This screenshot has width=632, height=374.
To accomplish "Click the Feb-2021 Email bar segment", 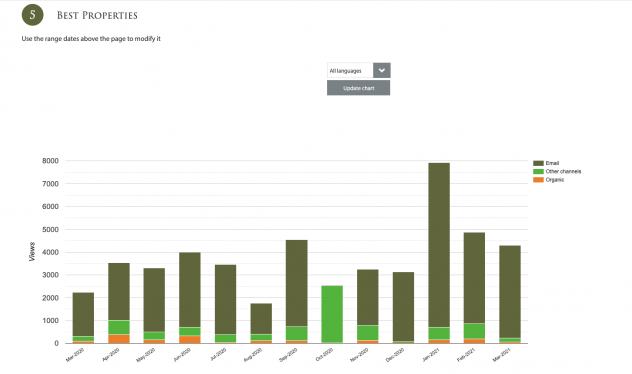I will coord(474,278).
